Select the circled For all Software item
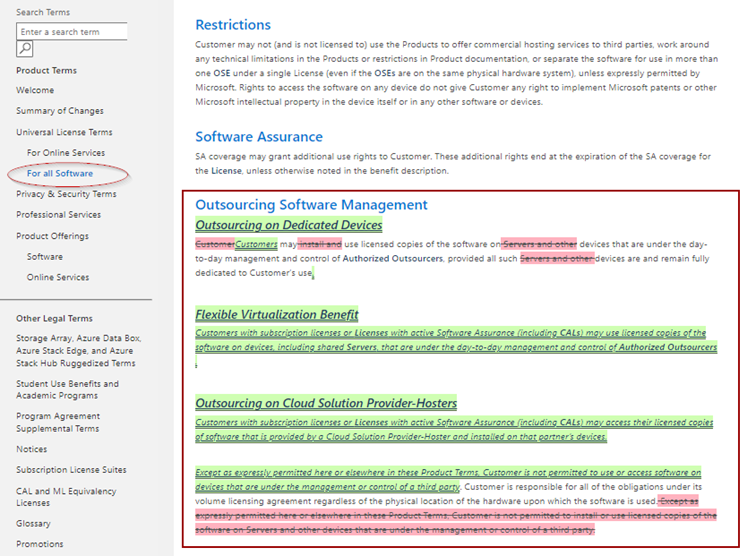Image resolution: width=756 pixels, height=556 pixels. (x=61, y=174)
